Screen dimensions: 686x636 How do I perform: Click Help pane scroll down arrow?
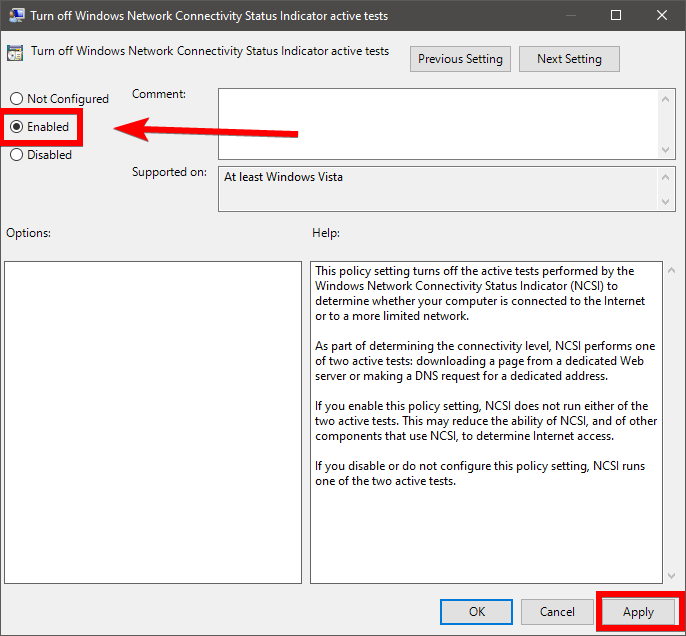click(x=672, y=576)
